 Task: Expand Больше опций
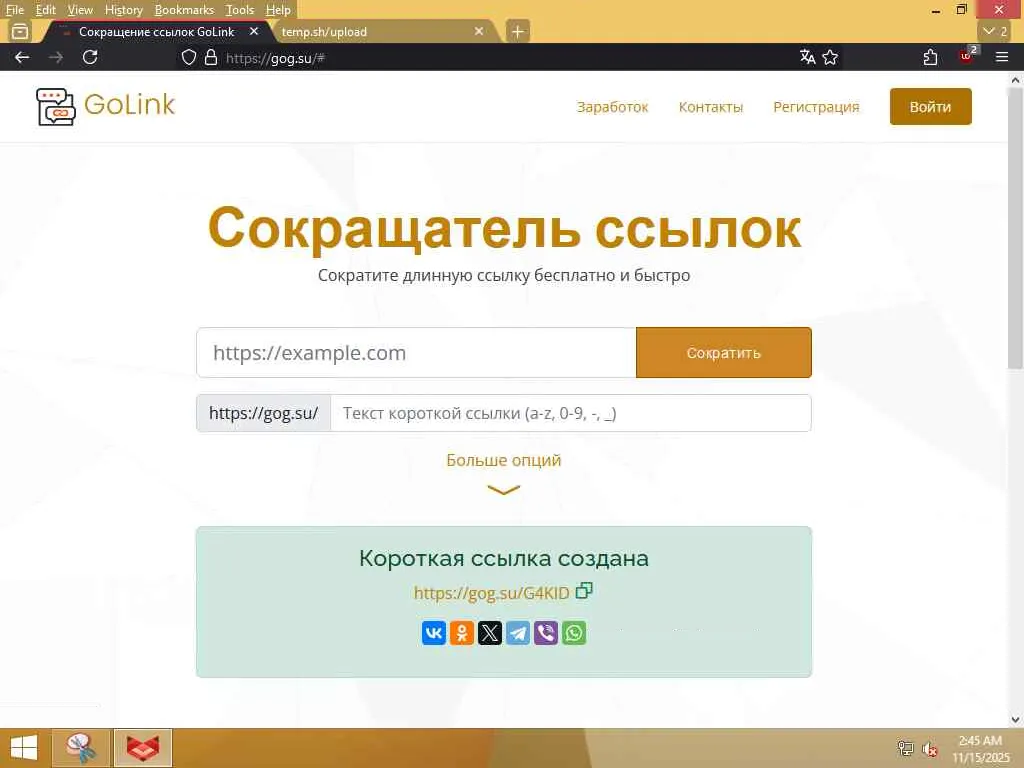coord(504,460)
